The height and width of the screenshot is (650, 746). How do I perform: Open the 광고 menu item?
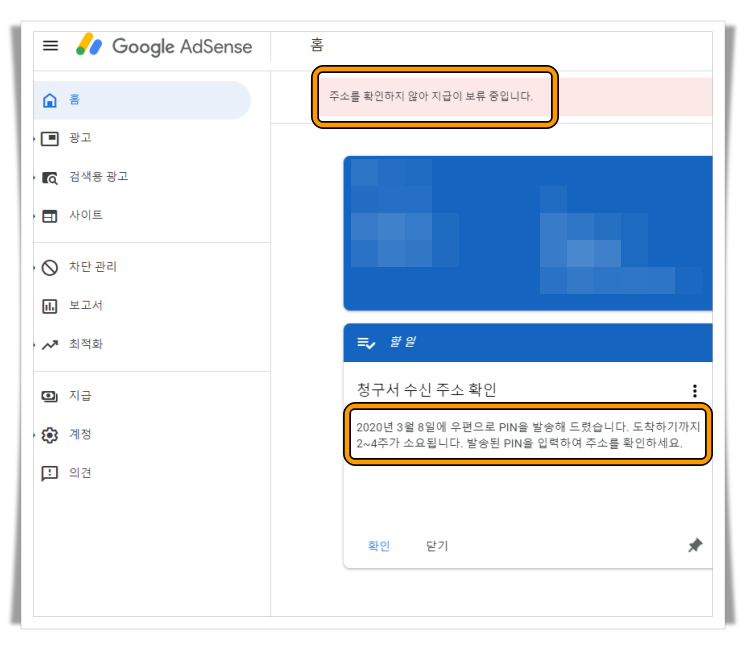point(80,138)
